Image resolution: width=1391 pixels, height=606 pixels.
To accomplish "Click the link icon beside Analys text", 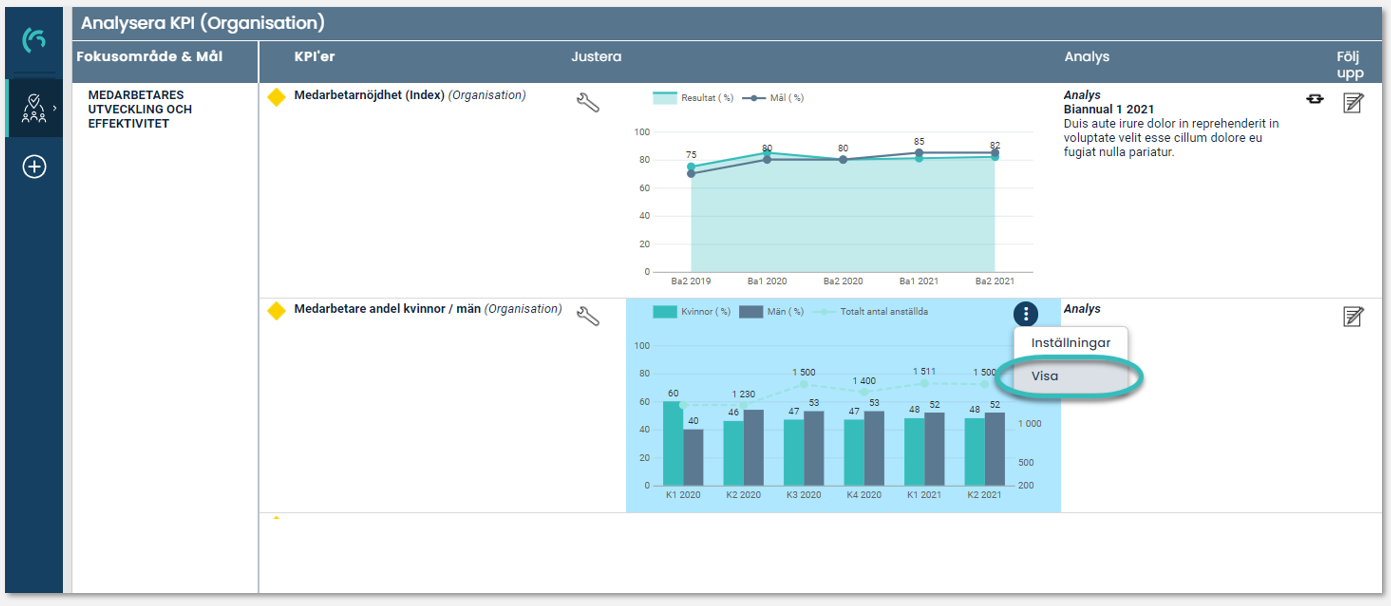I will (1315, 99).
